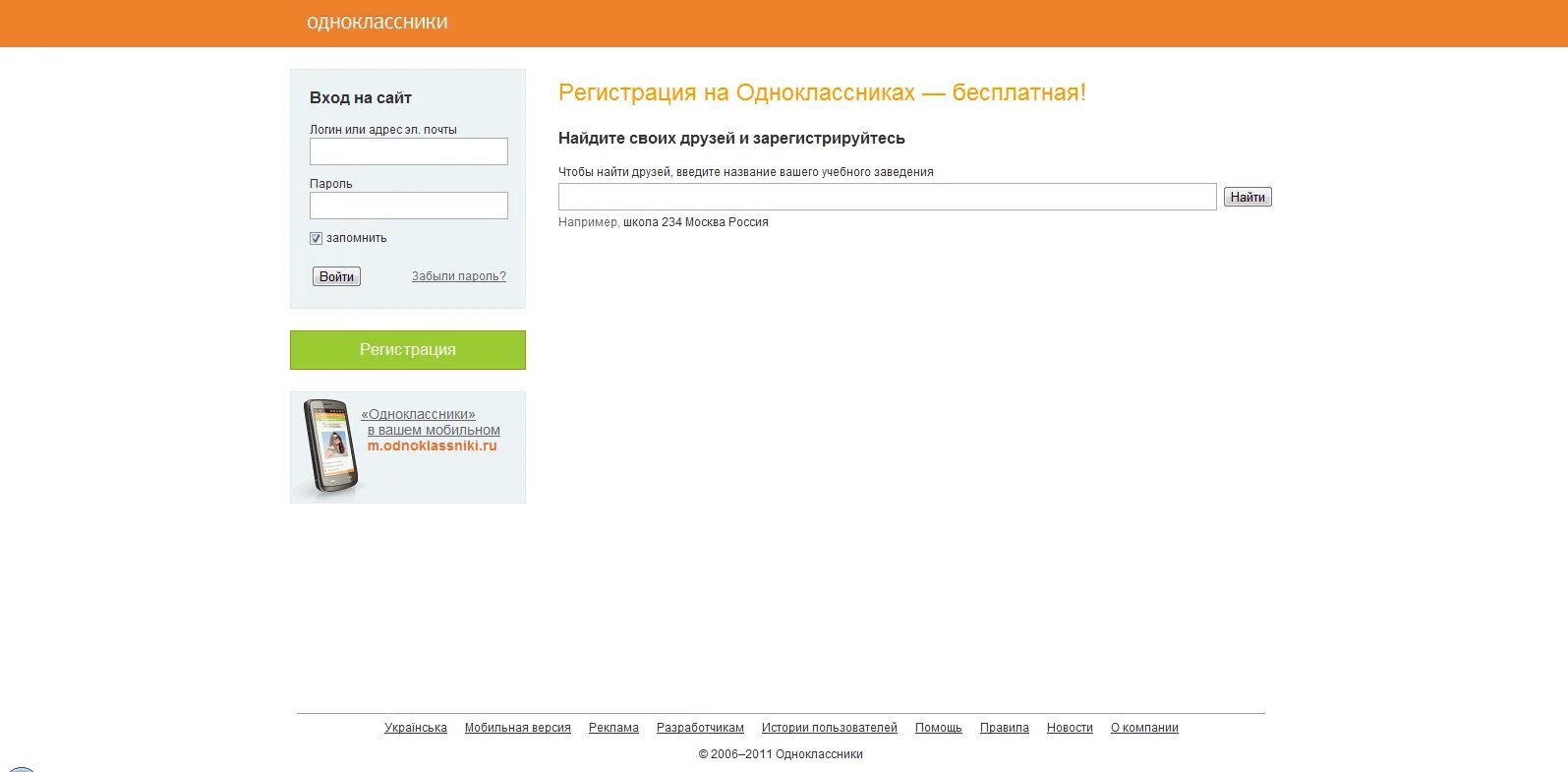Image resolution: width=1568 pixels, height=772 pixels.
Task: Click the mobile phone image
Action: click(x=328, y=446)
